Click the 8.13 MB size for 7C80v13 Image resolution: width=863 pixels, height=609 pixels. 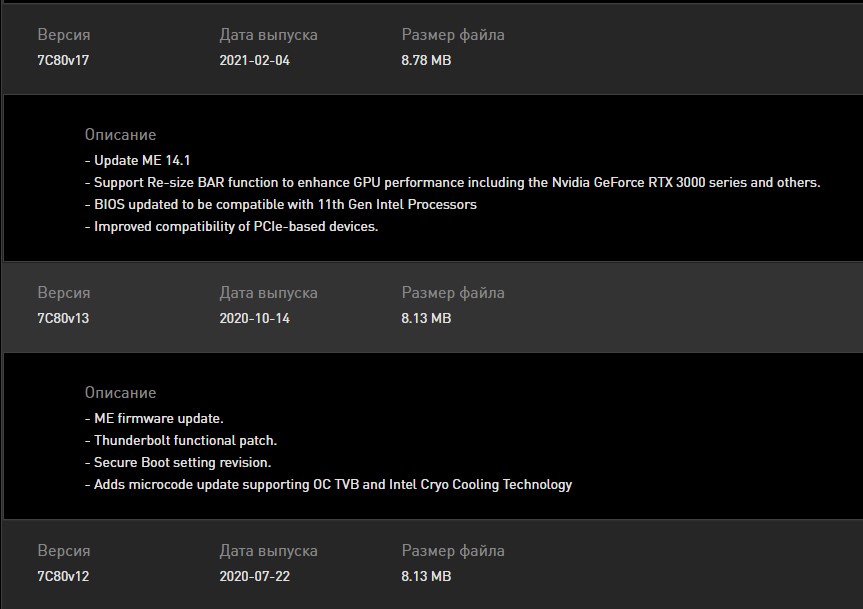(426, 318)
